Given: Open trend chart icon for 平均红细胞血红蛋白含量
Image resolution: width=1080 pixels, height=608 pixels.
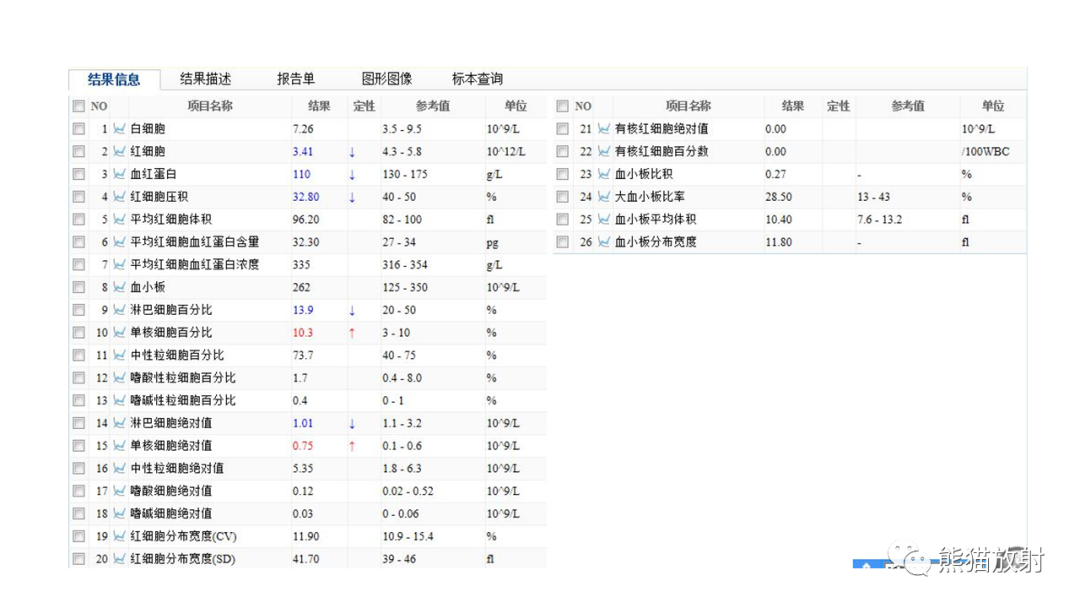Looking at the screenshot, I should coord(119,242).
